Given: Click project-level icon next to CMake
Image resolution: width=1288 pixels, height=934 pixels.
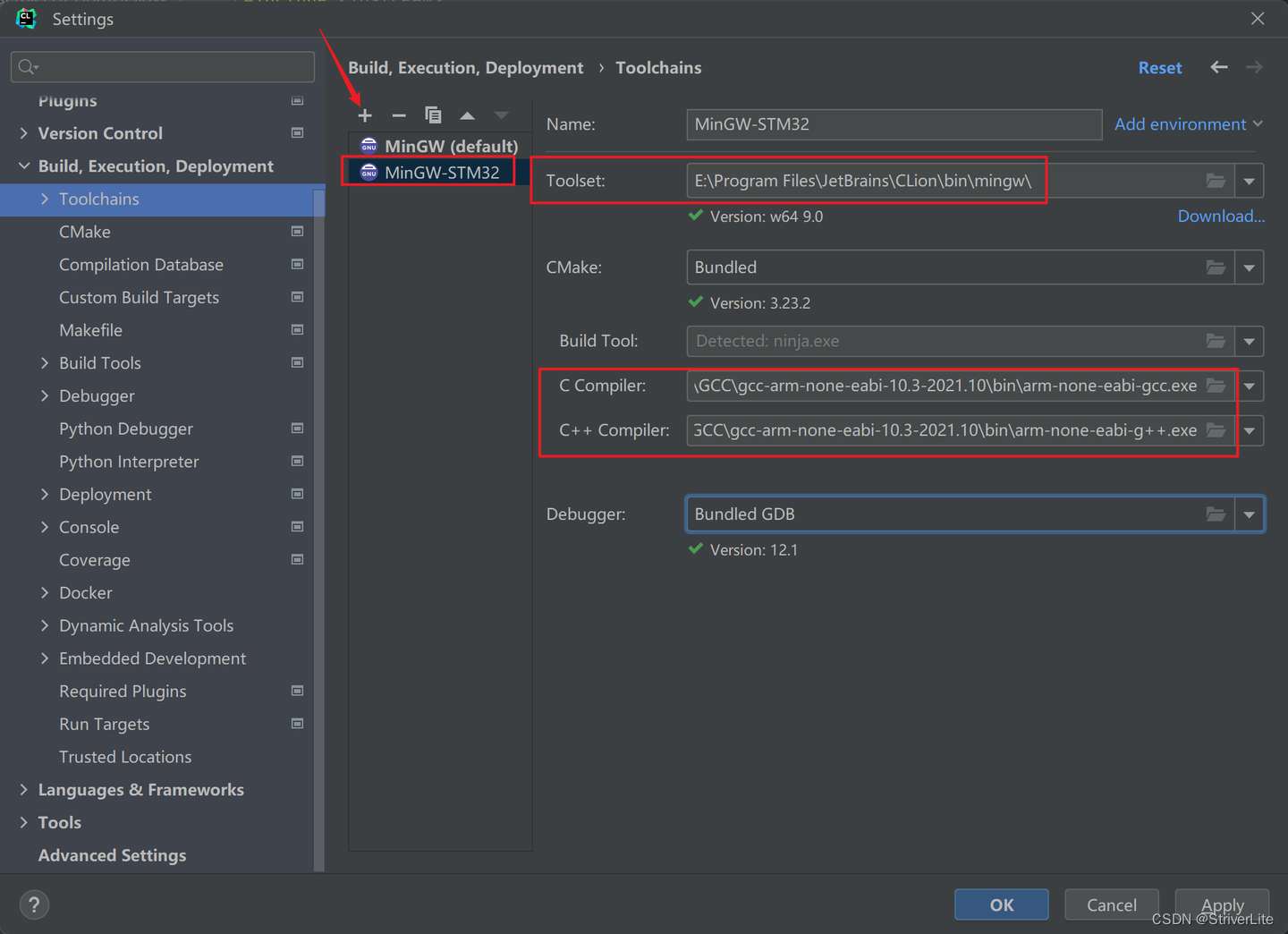Looking at the screenshot, I should [x=297, y=232].
